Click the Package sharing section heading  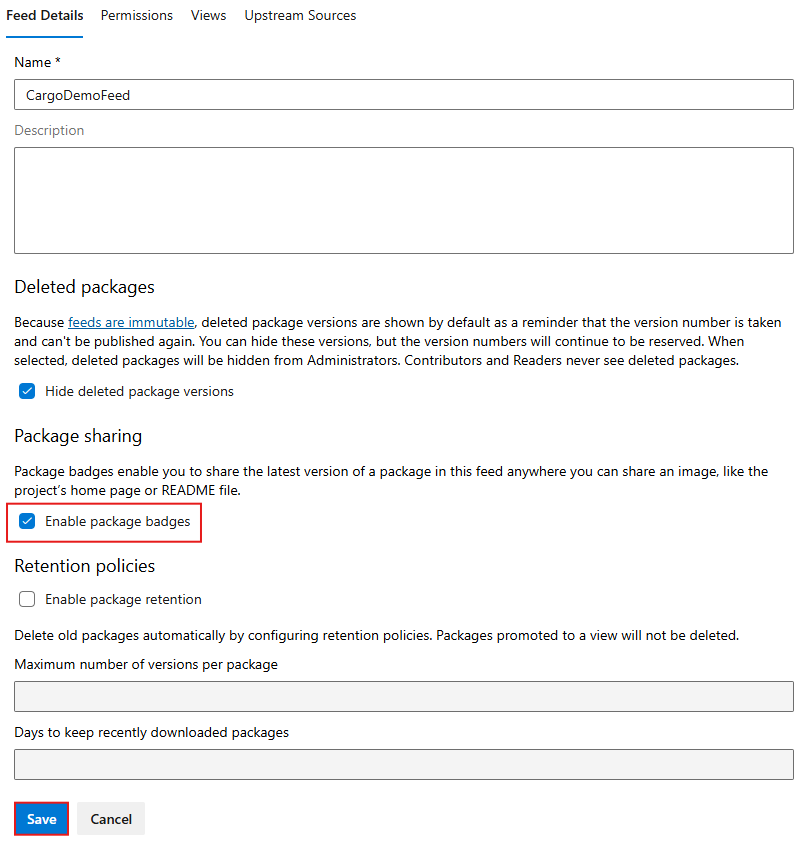pyautogui.click(x=78, y=436)
